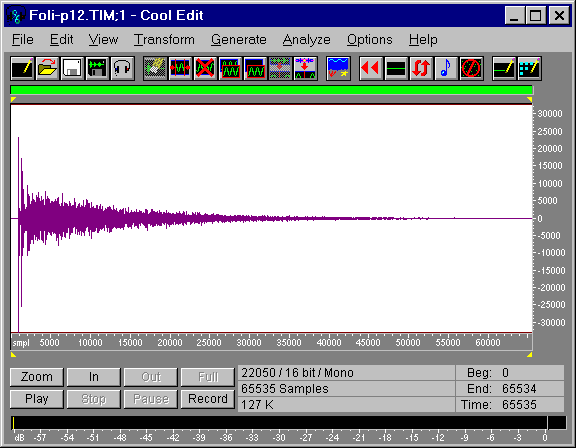Screen dimensions: 576x448
Task: Click the Record button
Action: click(x=208, y=399)
